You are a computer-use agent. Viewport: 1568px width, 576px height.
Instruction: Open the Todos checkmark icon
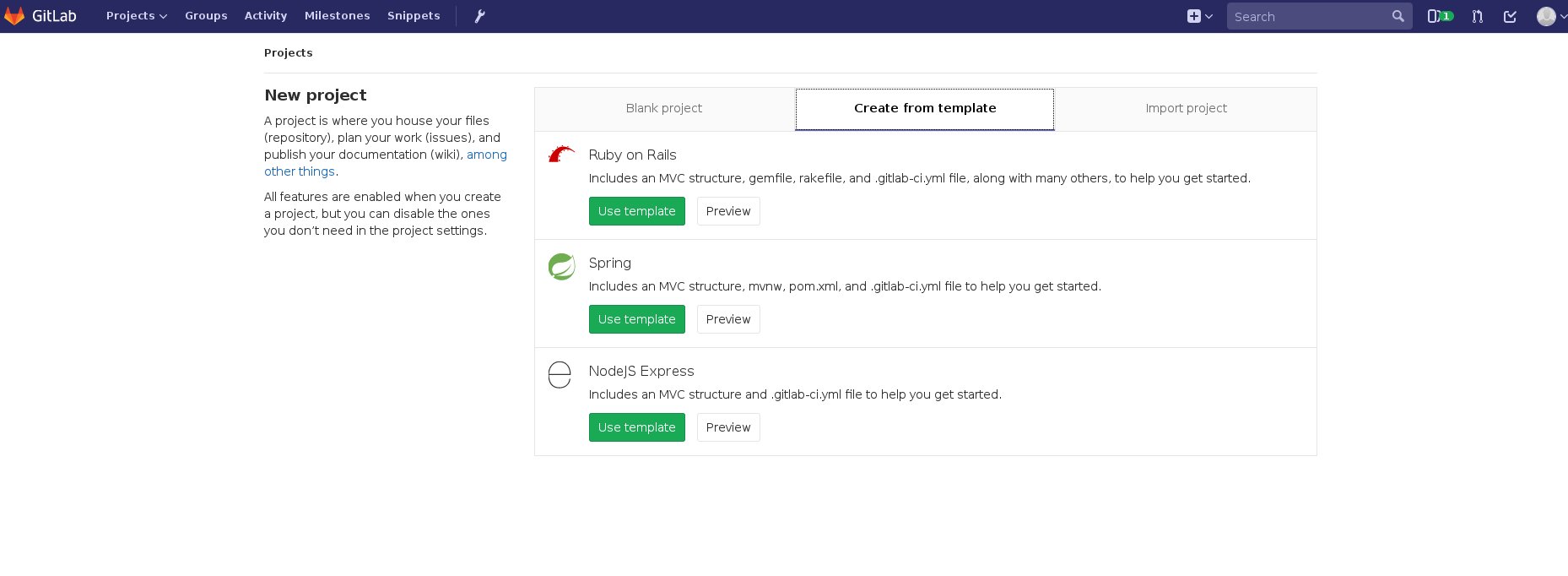(x=1510, y=16)
